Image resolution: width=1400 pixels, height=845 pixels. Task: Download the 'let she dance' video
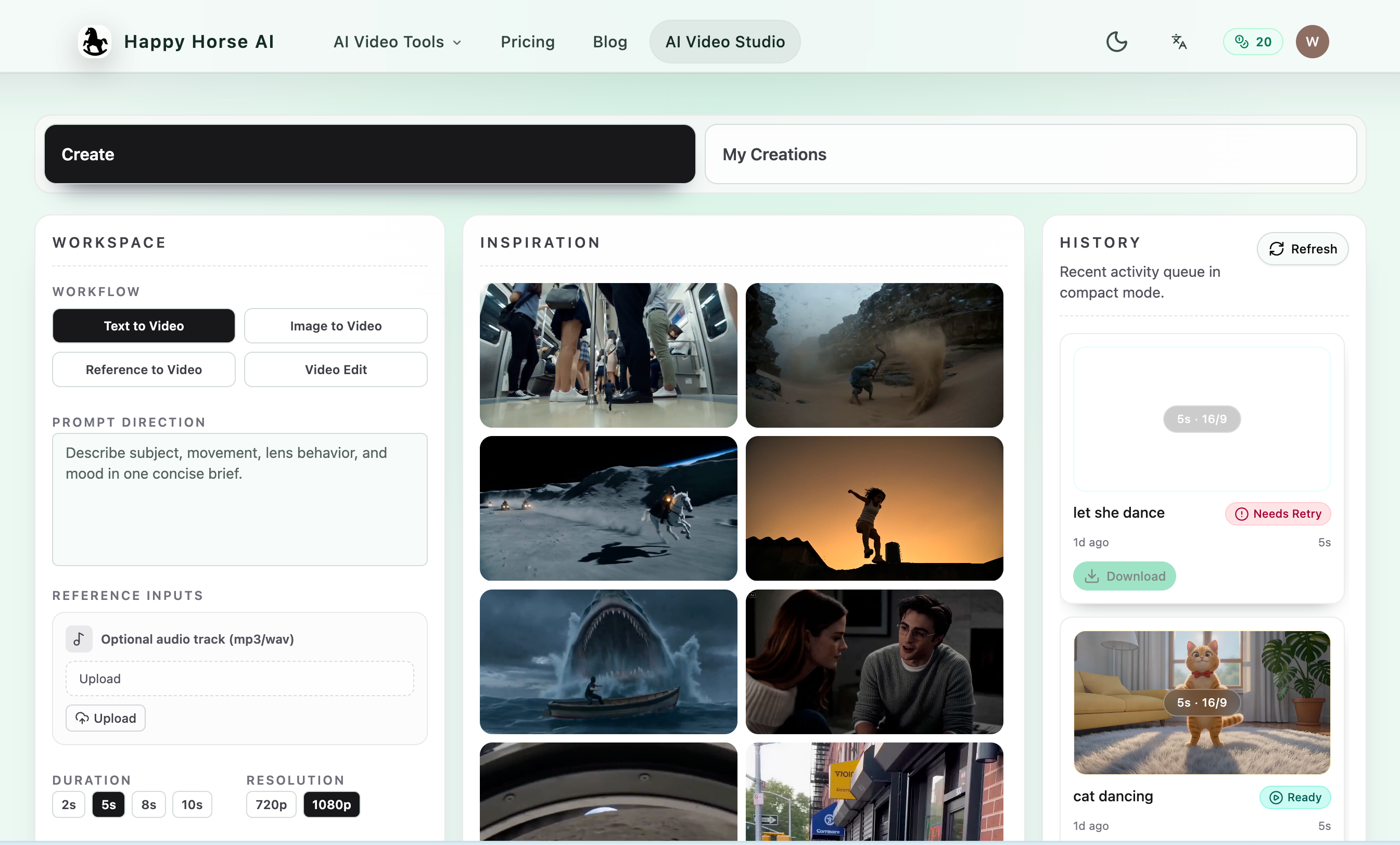point(1124,576)
